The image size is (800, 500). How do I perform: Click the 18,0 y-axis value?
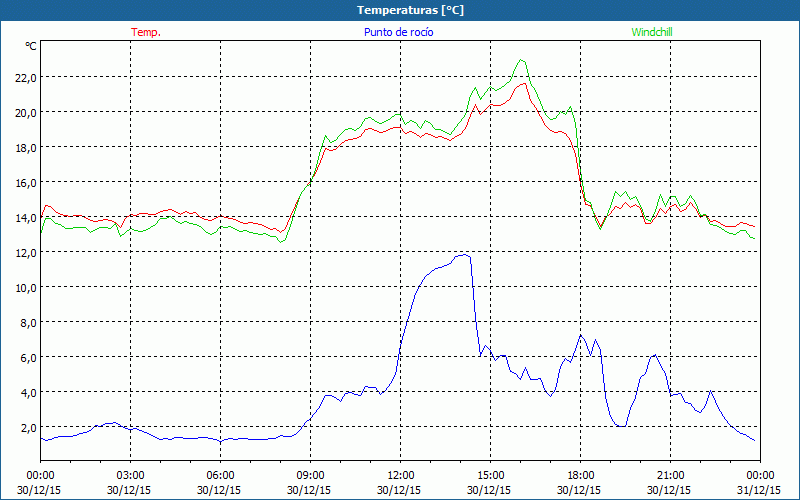pos(25,148)
